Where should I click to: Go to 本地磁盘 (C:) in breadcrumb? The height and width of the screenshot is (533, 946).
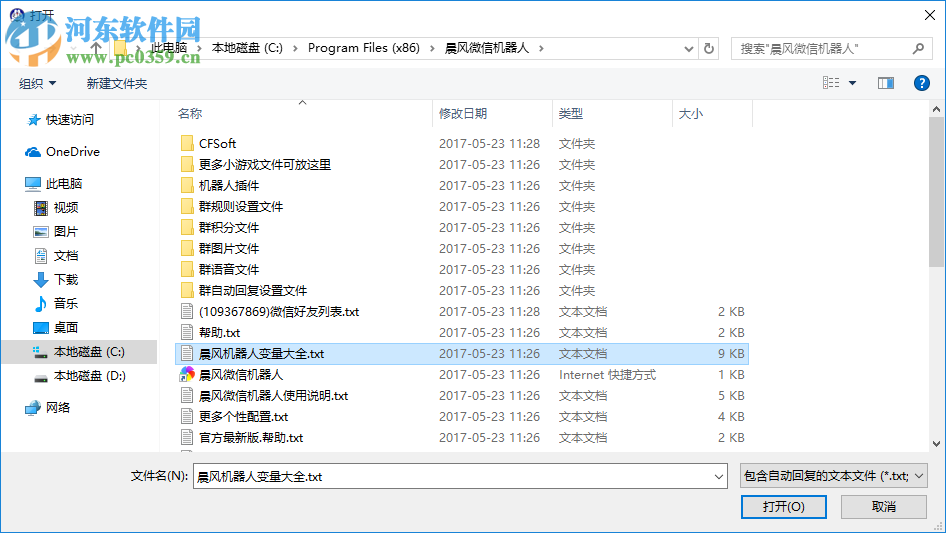pos(247,48)
